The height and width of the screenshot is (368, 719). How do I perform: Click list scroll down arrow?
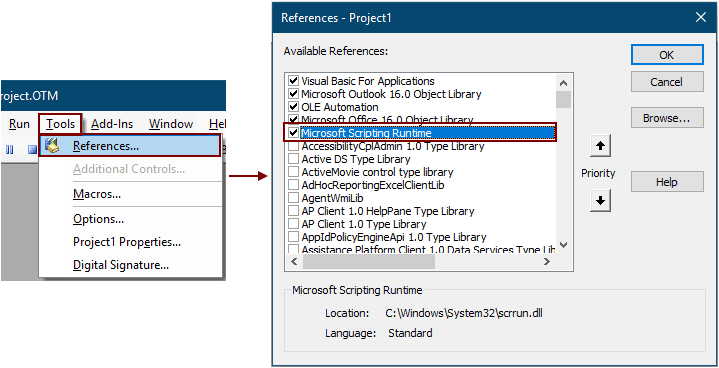click(x=564, y=245)
